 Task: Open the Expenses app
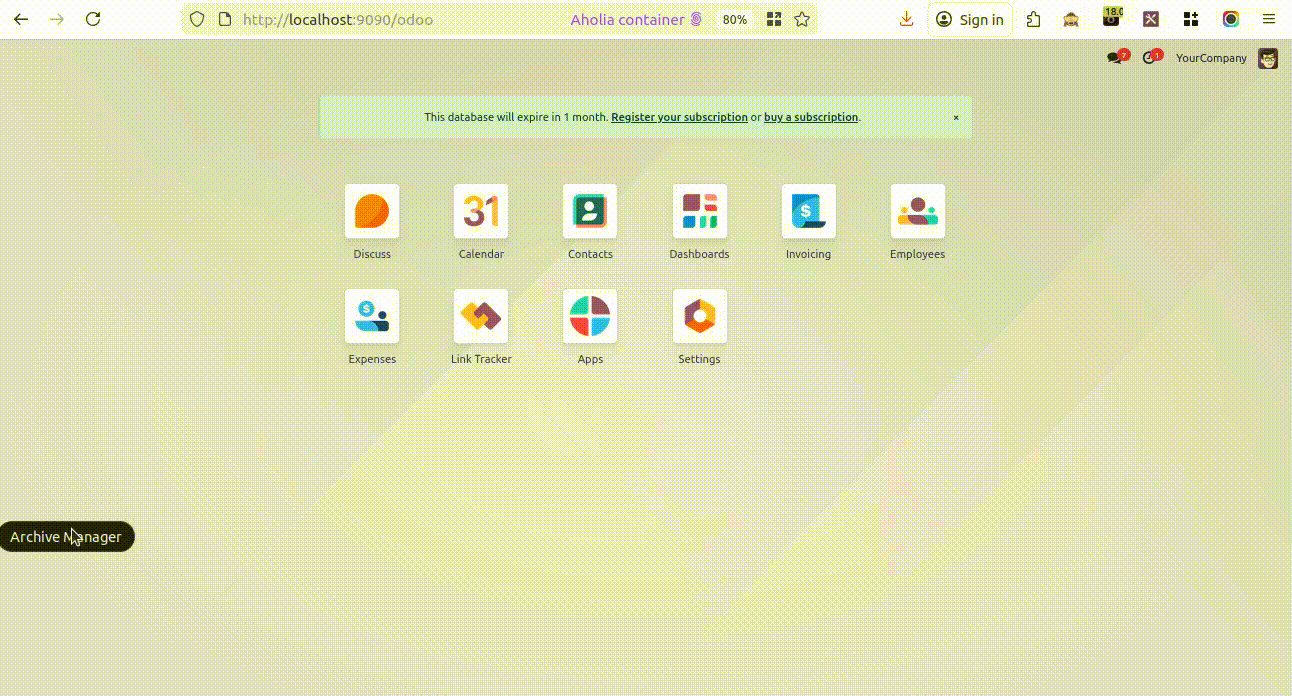coord(372,316)
